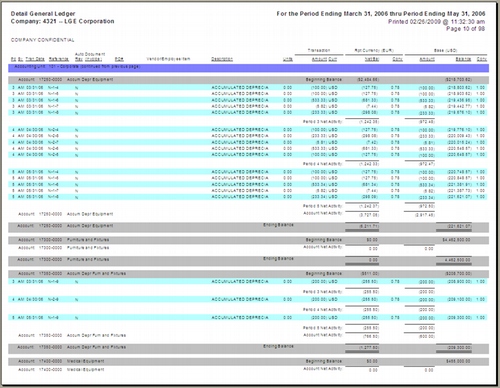Select the Accum Depr Equipment Ending Balance bar

pos(249,227)
